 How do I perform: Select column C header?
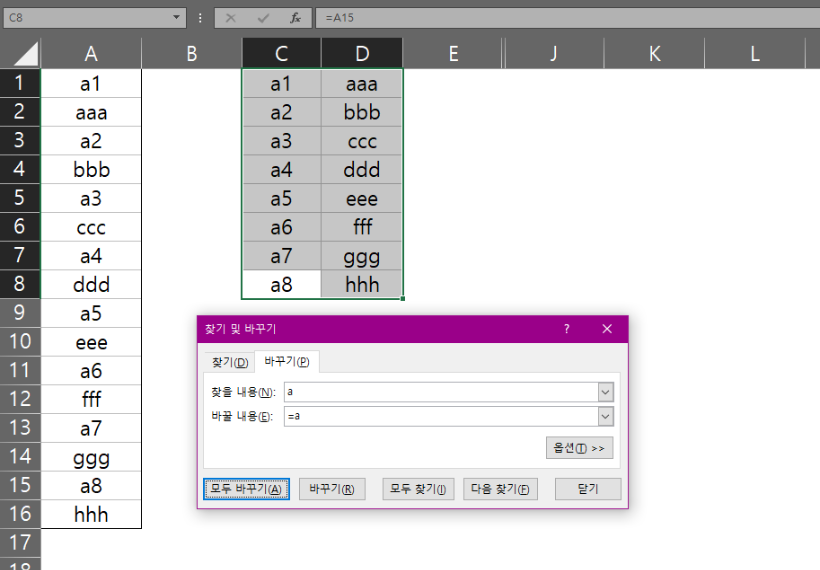[x=281, y=53]
